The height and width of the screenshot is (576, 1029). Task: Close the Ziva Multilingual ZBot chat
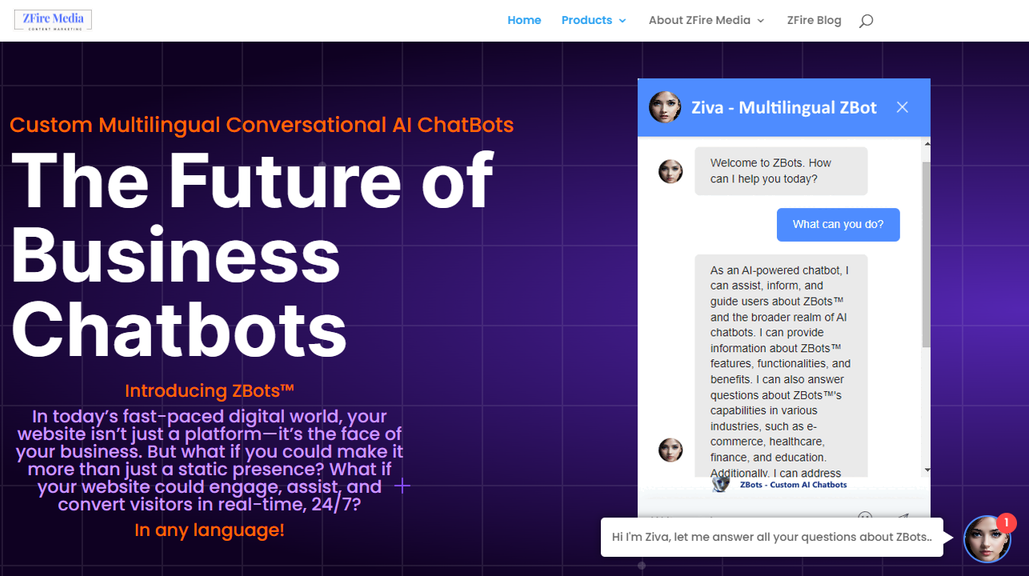pyautogui.click(x=902, y=107)
